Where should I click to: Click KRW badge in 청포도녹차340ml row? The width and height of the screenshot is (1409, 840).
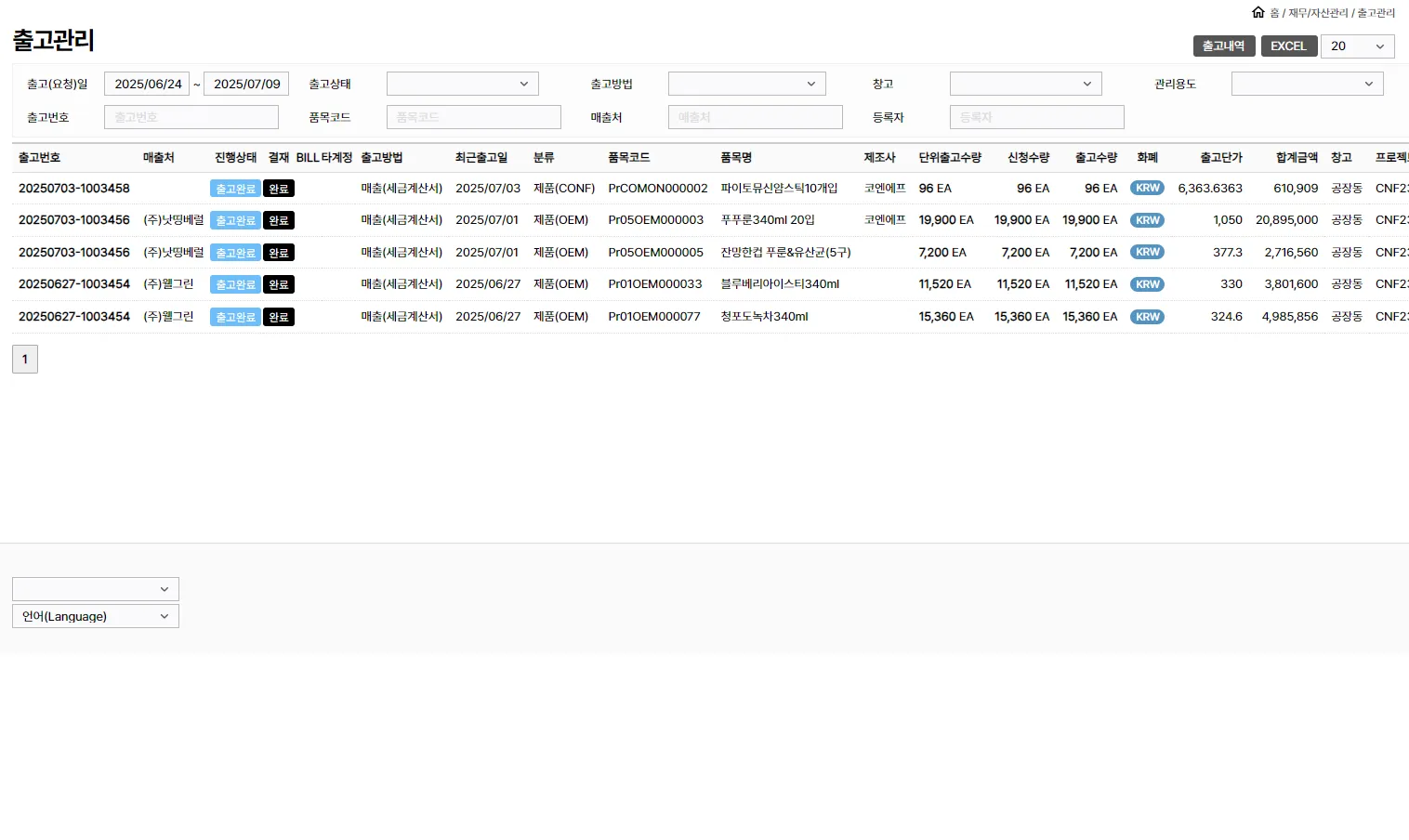[1147, 317]
